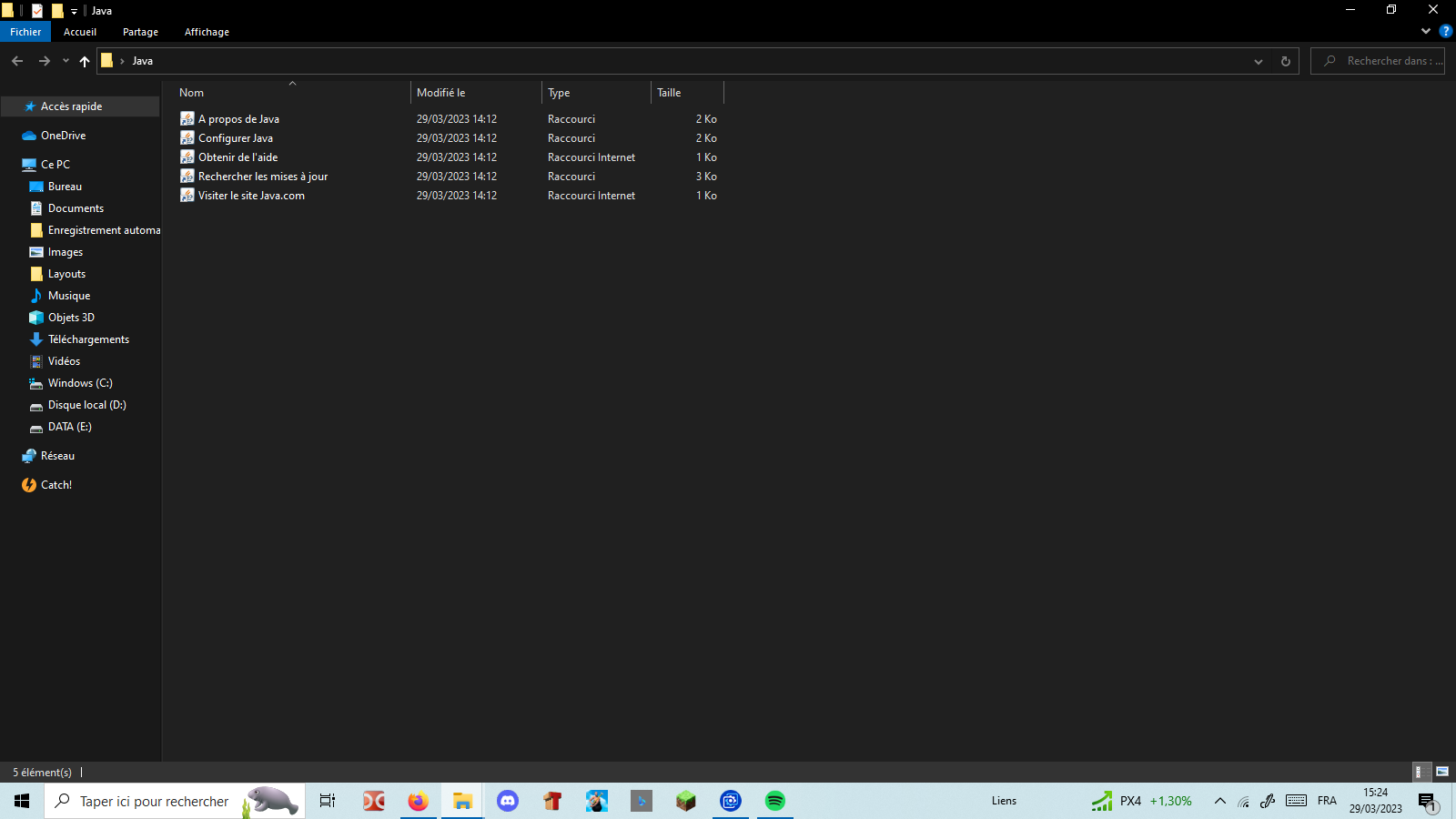Sort files by the Nom column
The height and width of the screenshot is (819, 1456).
click(192, 93)
